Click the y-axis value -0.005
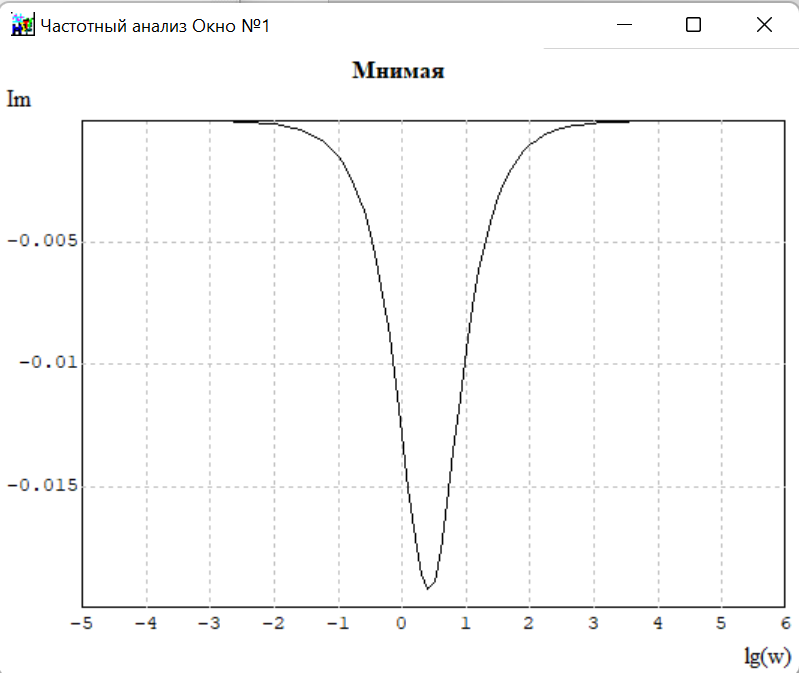The image size is (799, 673). pyautogui.click(x=43, y=240)
